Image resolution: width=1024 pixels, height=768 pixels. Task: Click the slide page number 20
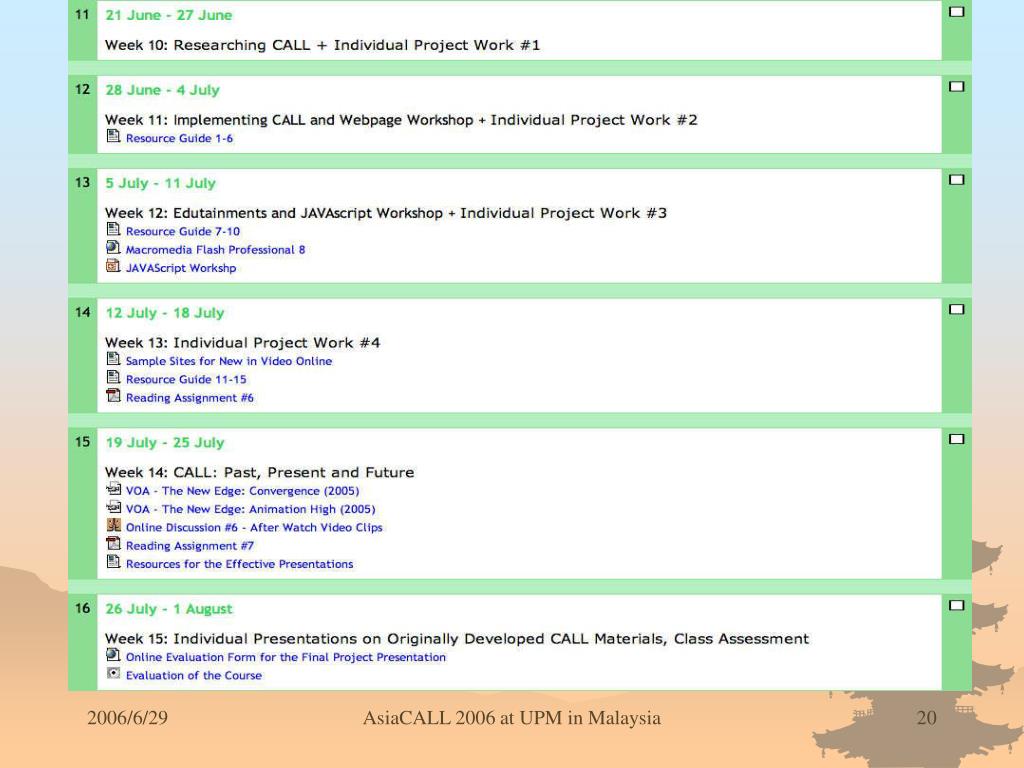[927, 718]
